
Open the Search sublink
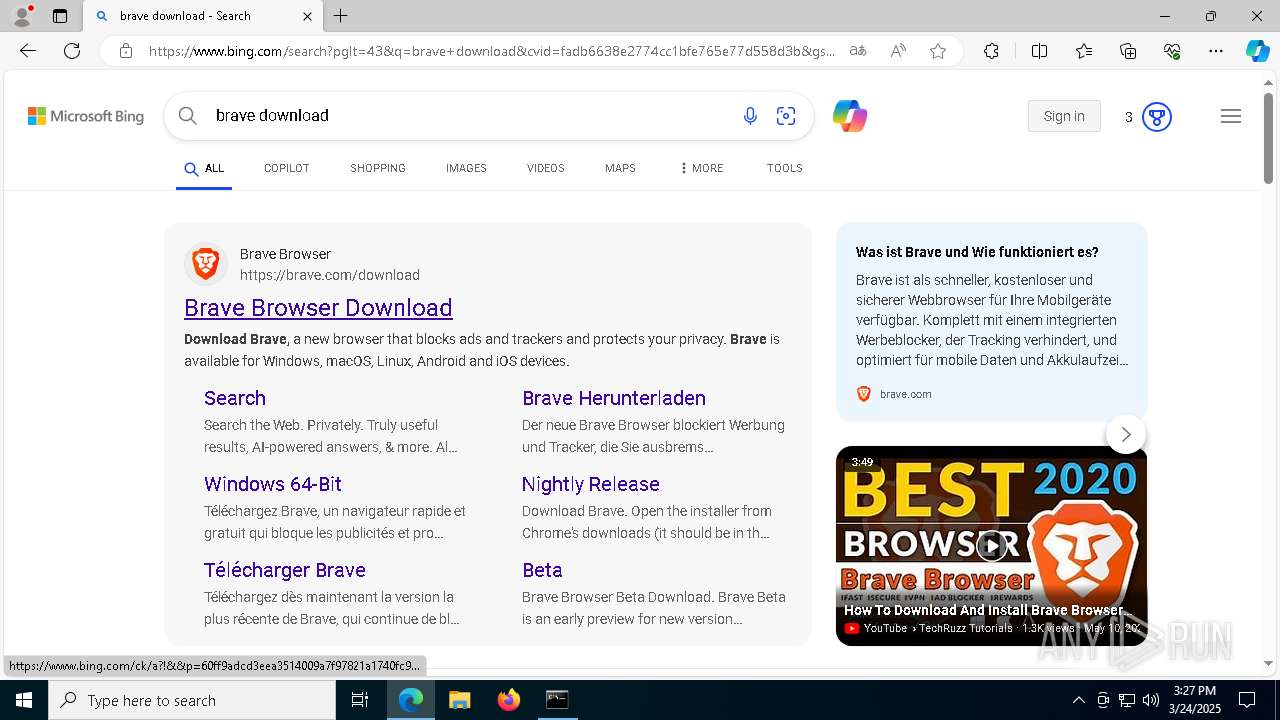(235, 398)
